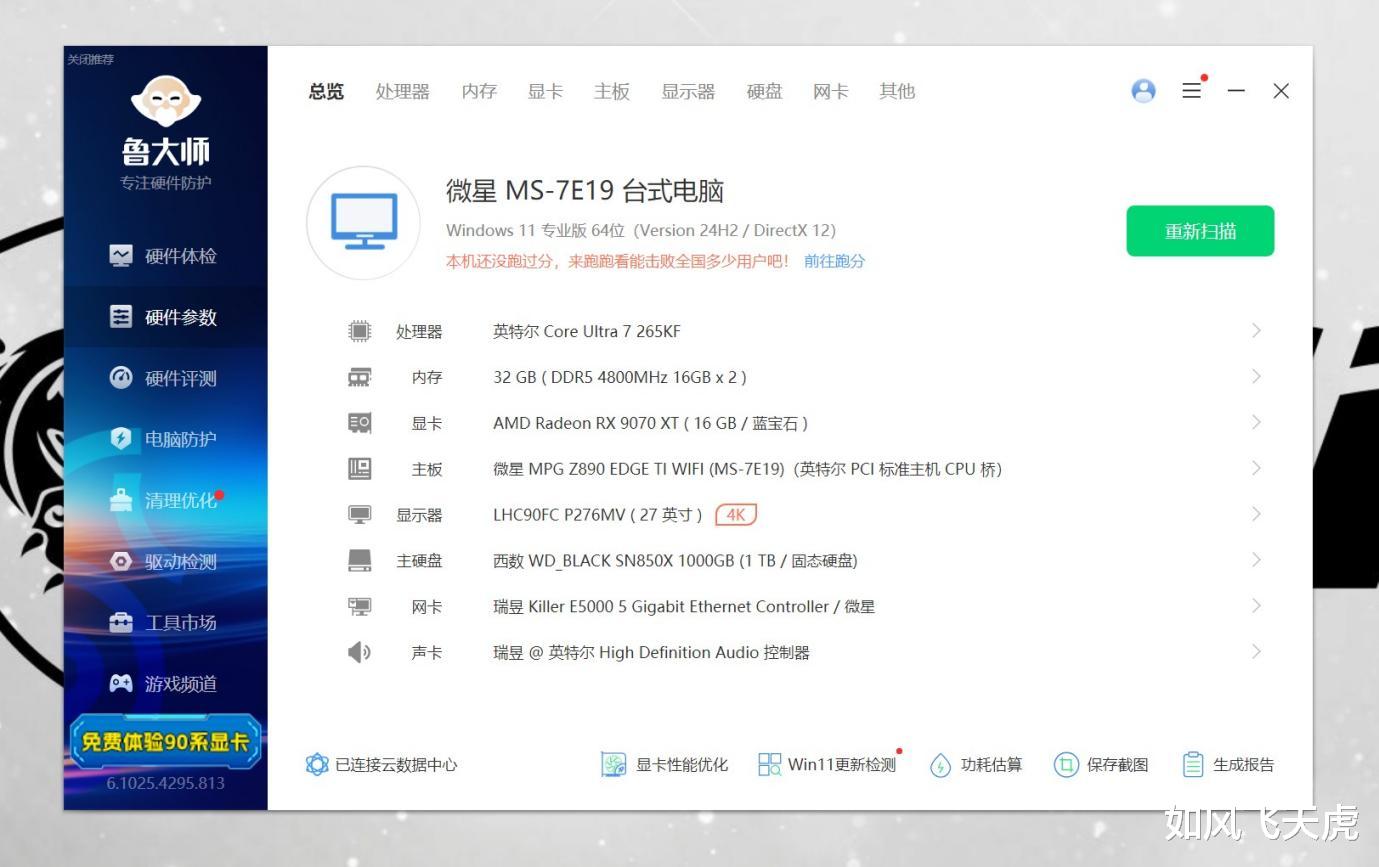The width and height of the screenshot is (1379, 867).
Task: Click the 鲁大师 mascot logo
Action: tap(166, 101)
